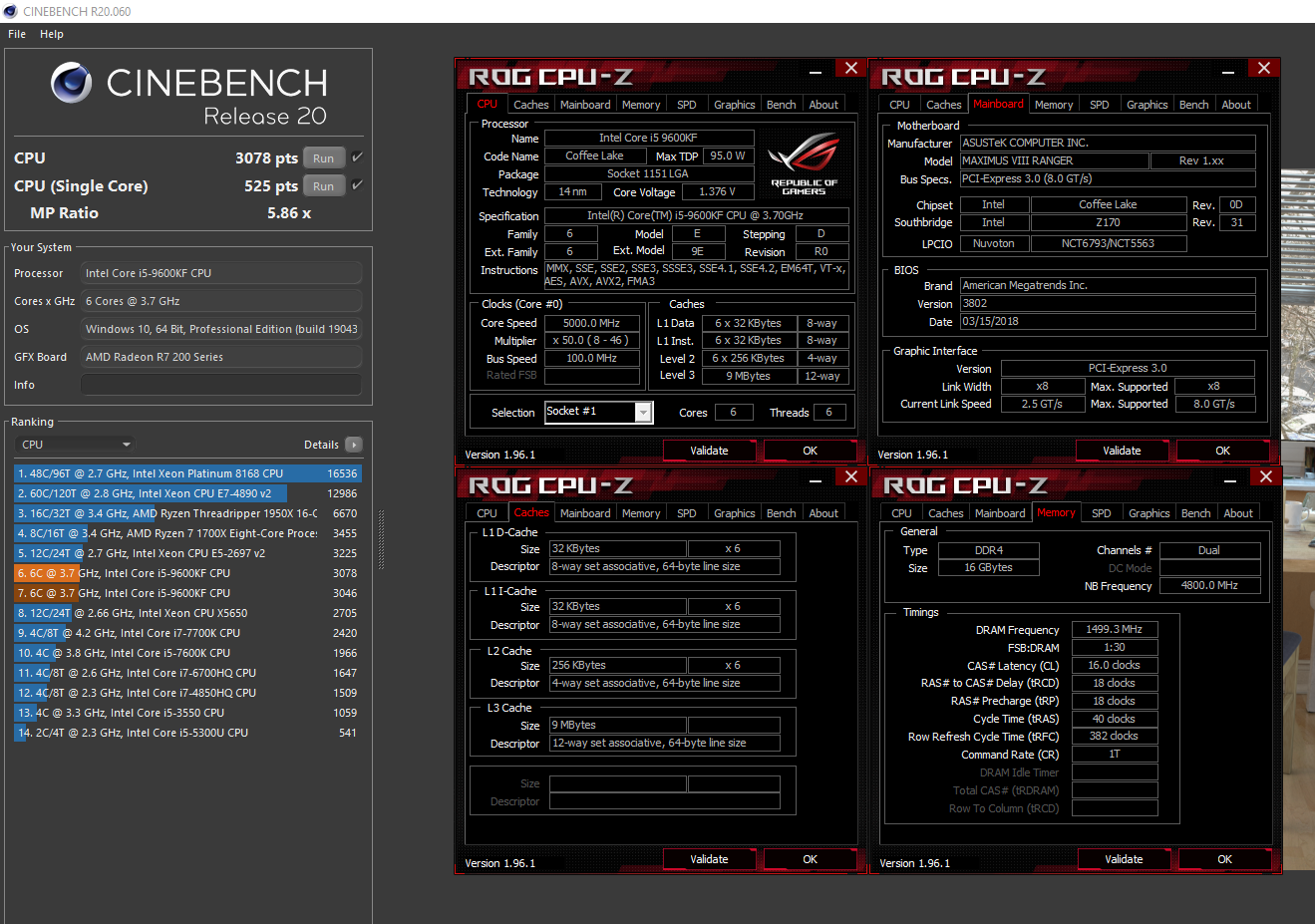Click OK in the Memory CPU-Z window
Image resolution: width=1315 pixels, height=924 pixels.
click(1224, 859)
